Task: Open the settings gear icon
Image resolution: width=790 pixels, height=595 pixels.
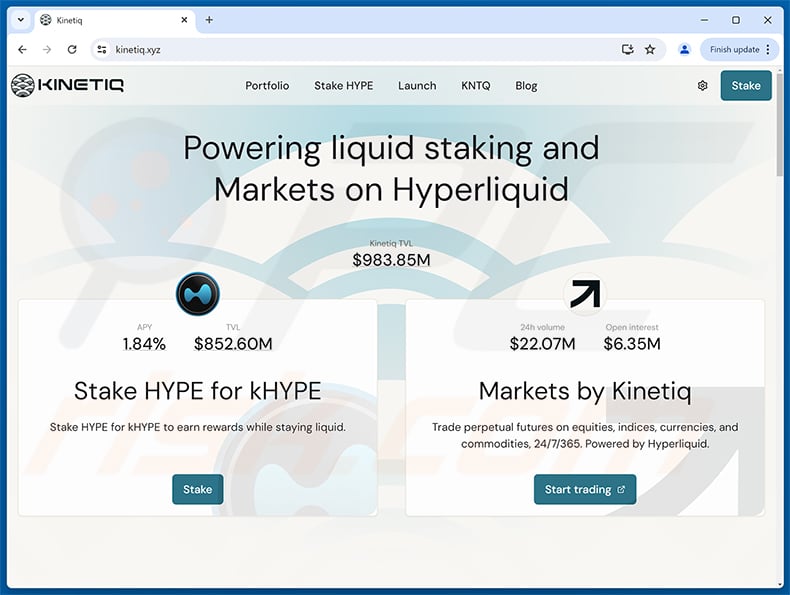Action: (x=702, y=86)
